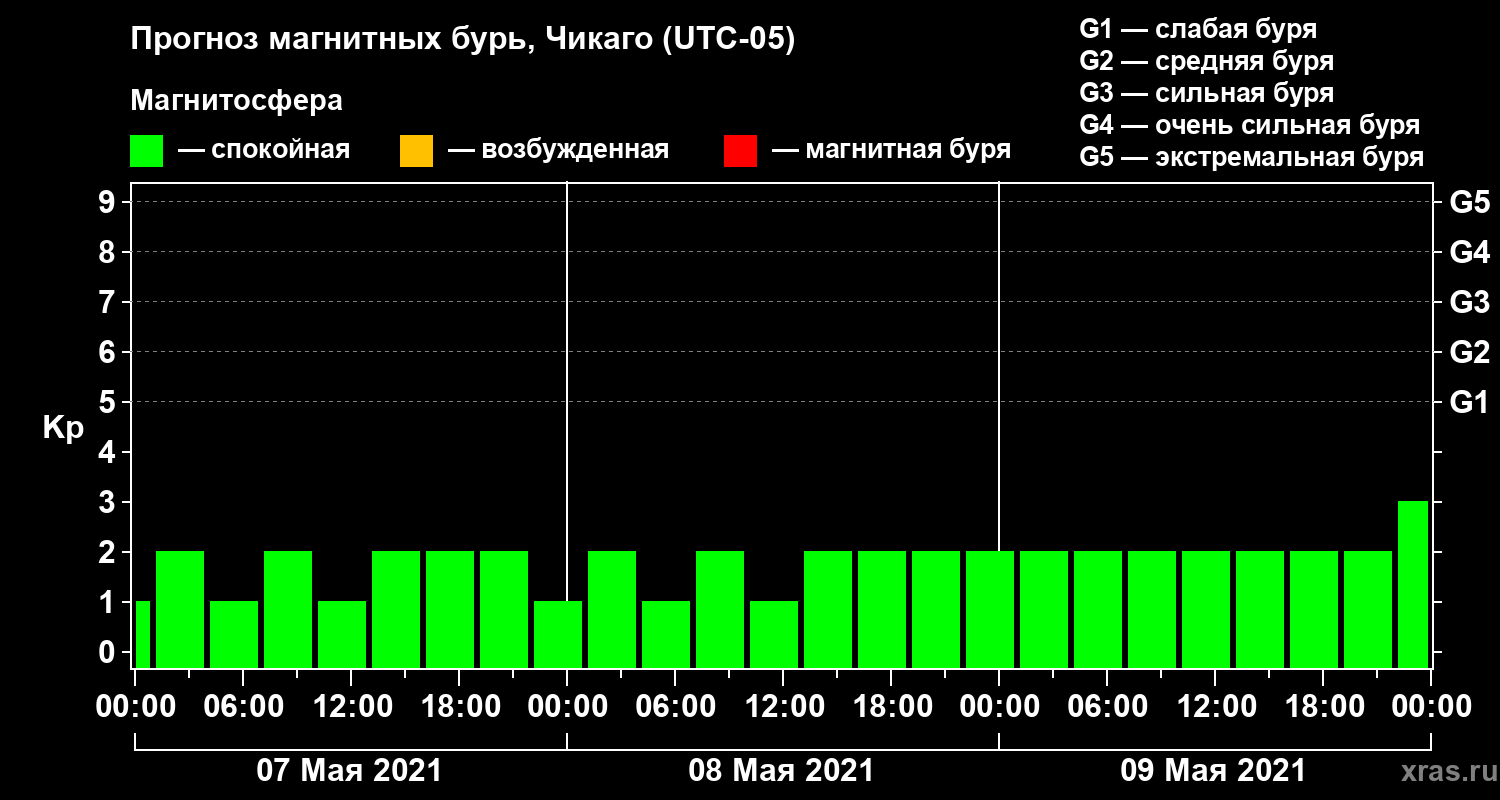Click the '06:00' time label above '07 Мая 2021'
This screenshot has width=1500, height=800.
point(244,706)
